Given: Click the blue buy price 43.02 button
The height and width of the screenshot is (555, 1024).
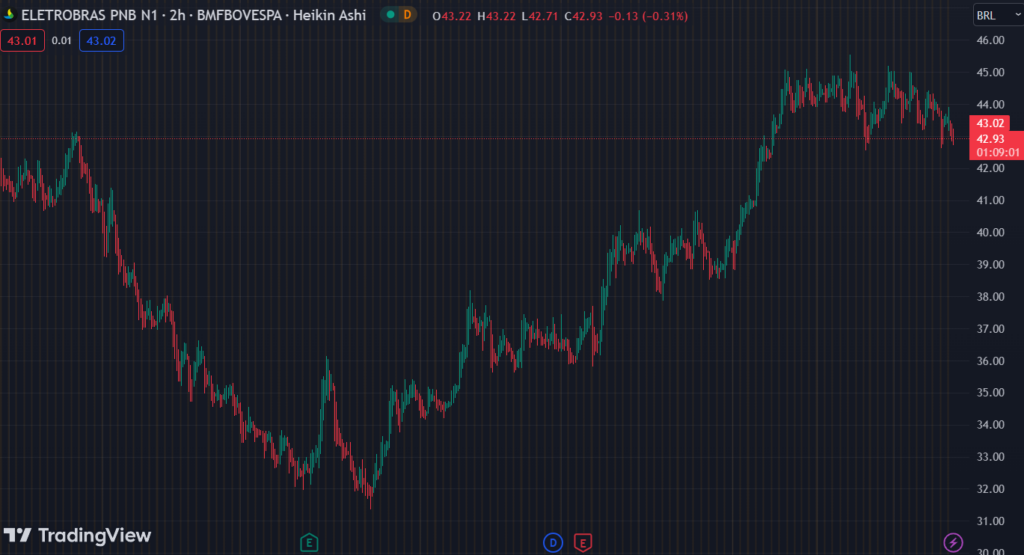Looking at the screenshot, I should click(x=101, y=40).
